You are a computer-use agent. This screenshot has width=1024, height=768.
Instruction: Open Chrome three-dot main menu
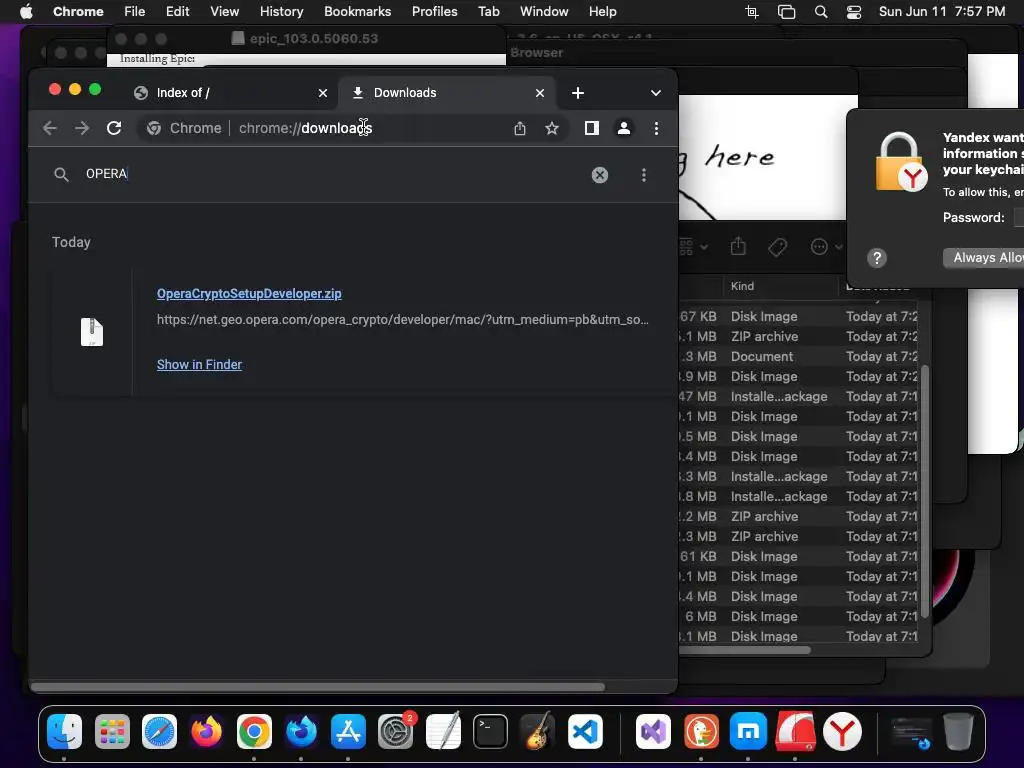click(656, 128)
